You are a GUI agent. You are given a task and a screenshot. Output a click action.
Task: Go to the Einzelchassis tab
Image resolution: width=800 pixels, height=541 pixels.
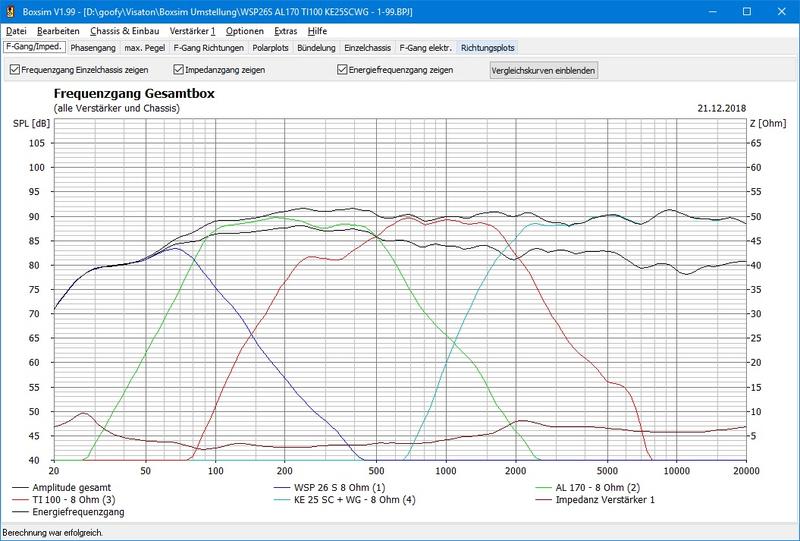pyautogui.click(x=367, y=47)
